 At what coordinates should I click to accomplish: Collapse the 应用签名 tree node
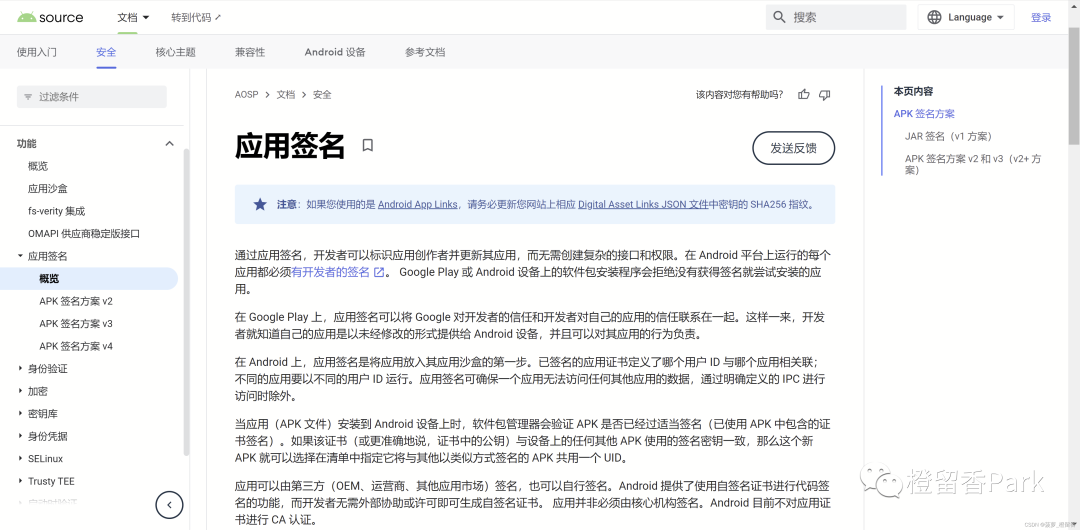pos(21,256)
